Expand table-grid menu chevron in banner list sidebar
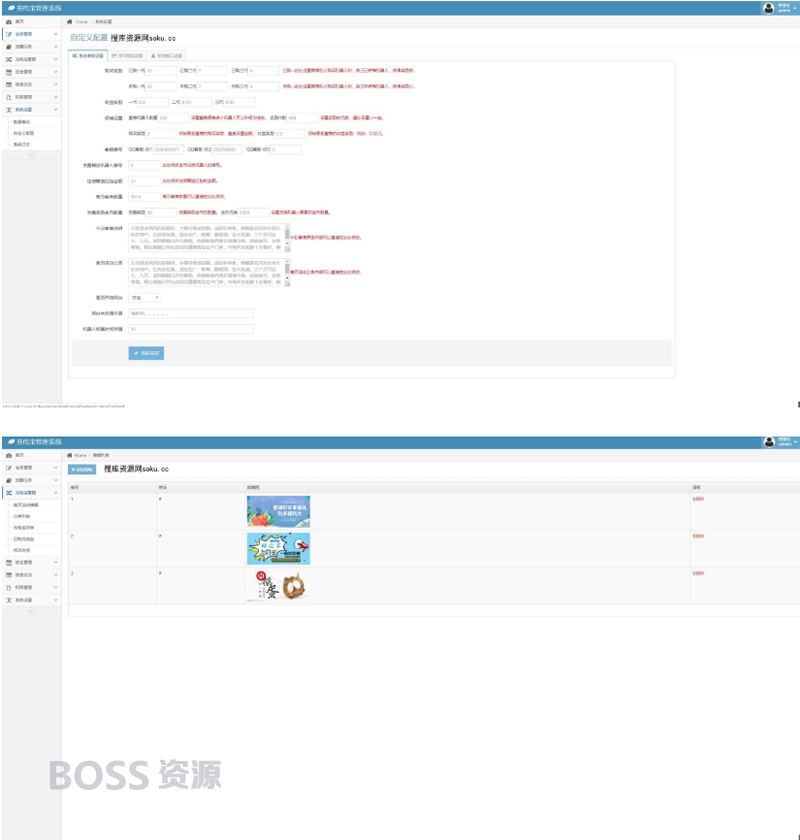The height and width of the screenshot is (840, 800). point(55,575)
